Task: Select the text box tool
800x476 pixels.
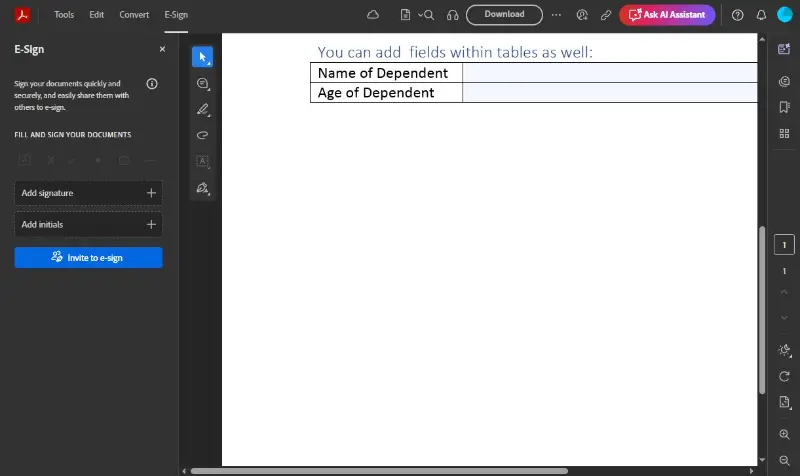Action: 202,161
